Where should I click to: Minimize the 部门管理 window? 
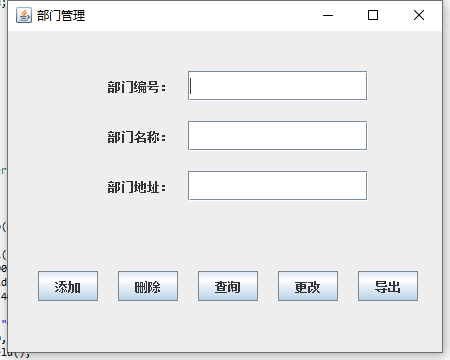(328, 15)
